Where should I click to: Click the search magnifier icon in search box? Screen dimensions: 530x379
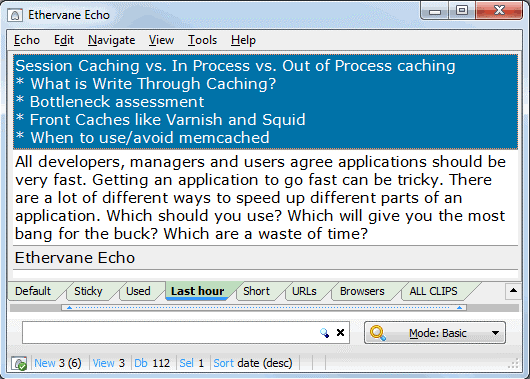point(324,333)
